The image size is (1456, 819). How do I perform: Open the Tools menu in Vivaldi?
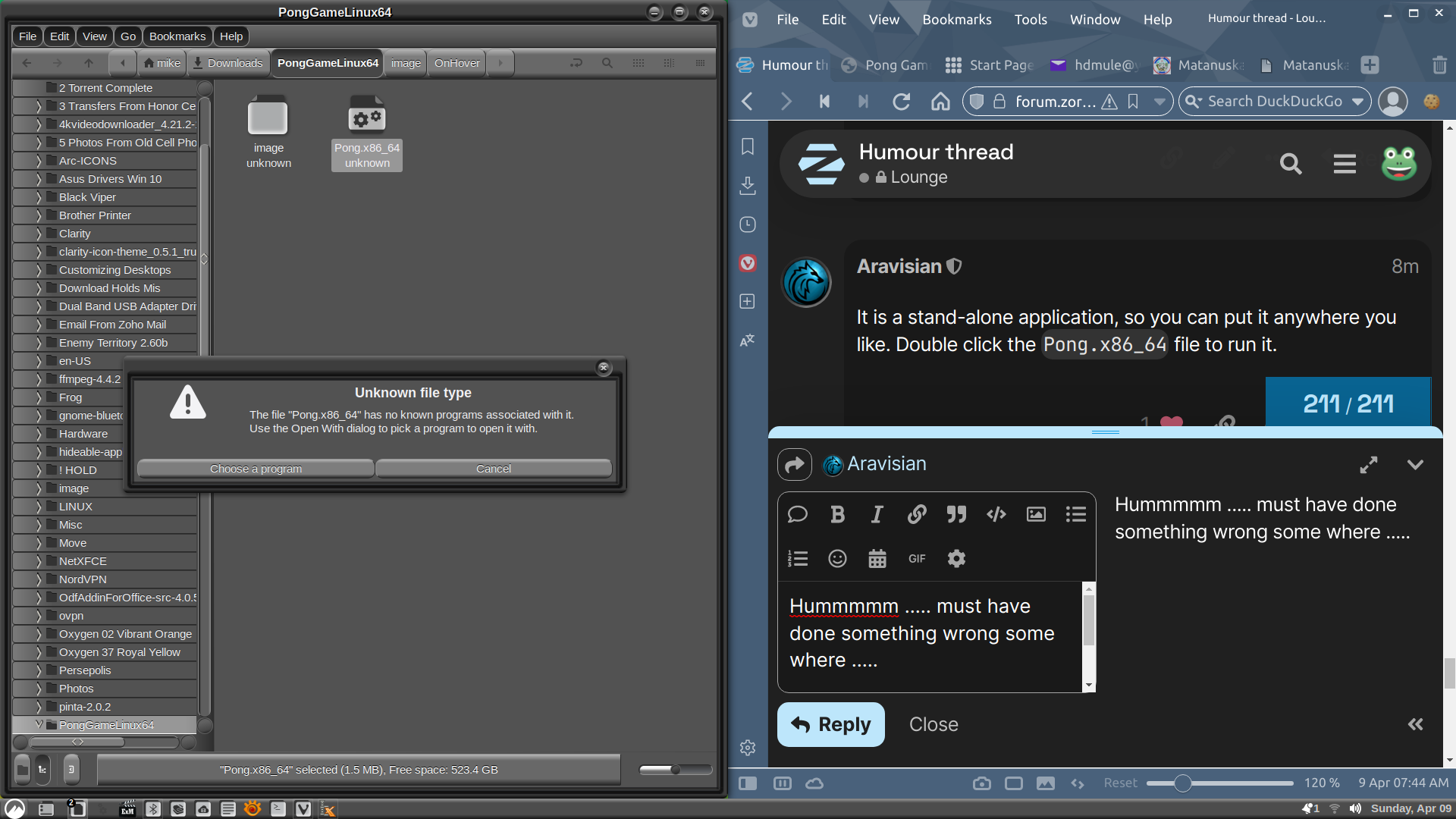(x=1031, y=20)
